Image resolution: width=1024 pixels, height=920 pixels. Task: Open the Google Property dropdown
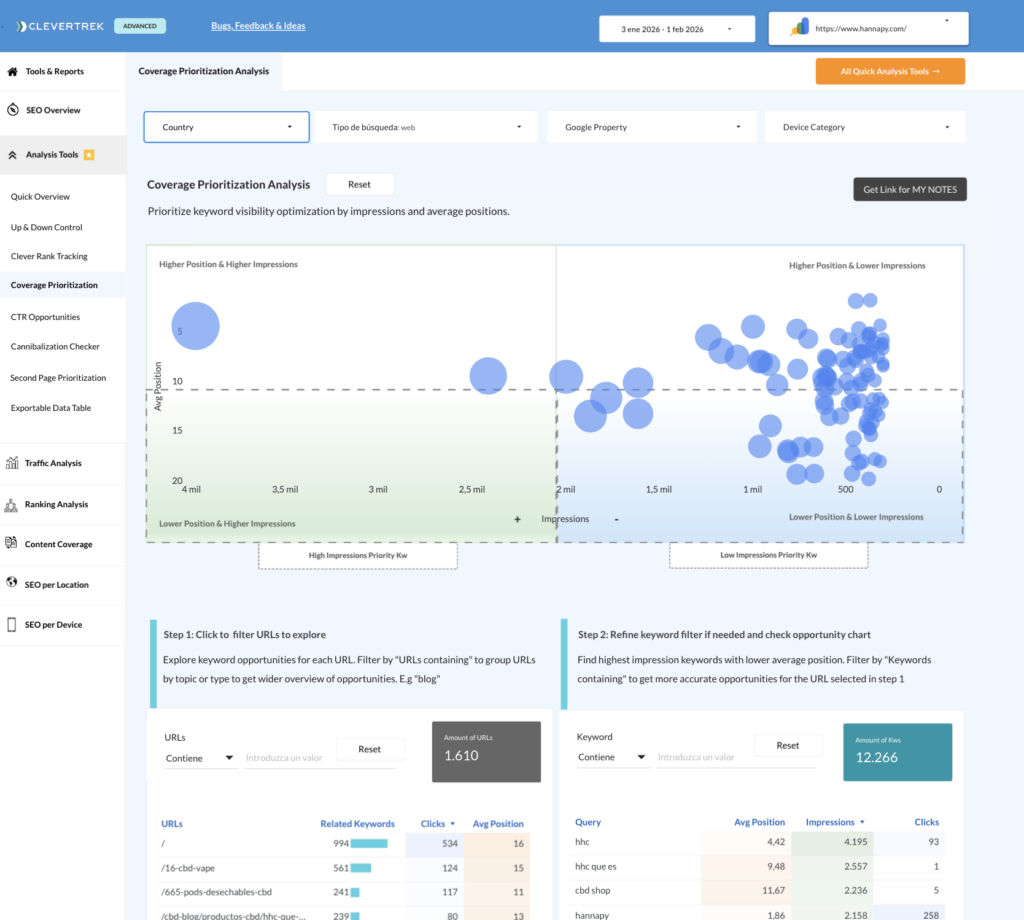[x=652, y=127]
